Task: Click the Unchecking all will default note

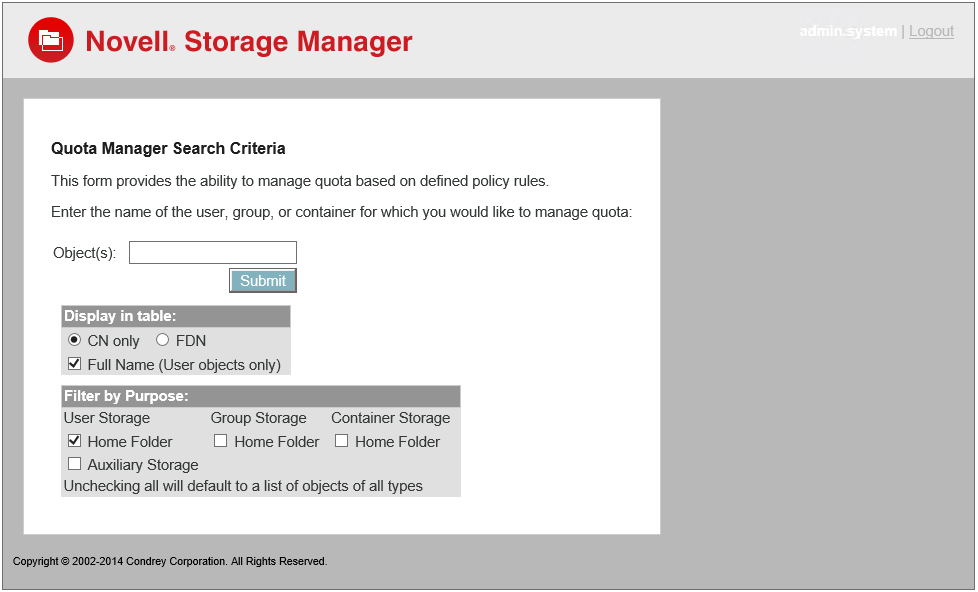Action: tap(243, 486)
